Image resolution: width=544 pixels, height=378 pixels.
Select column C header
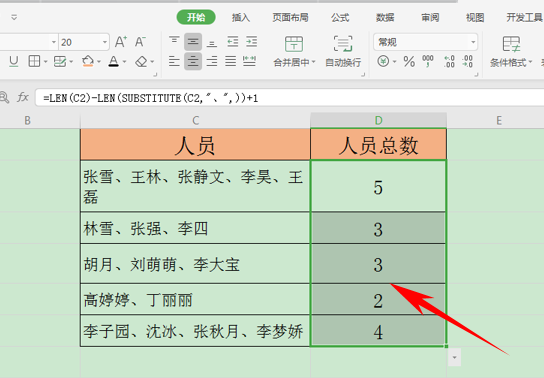(195, 121)
